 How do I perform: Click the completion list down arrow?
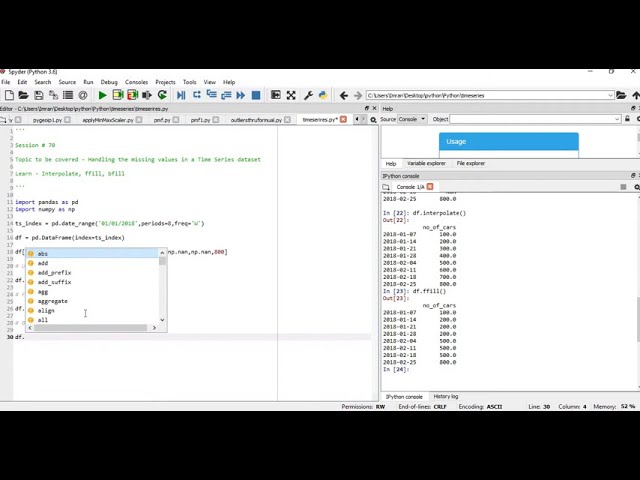coord(162,320)
